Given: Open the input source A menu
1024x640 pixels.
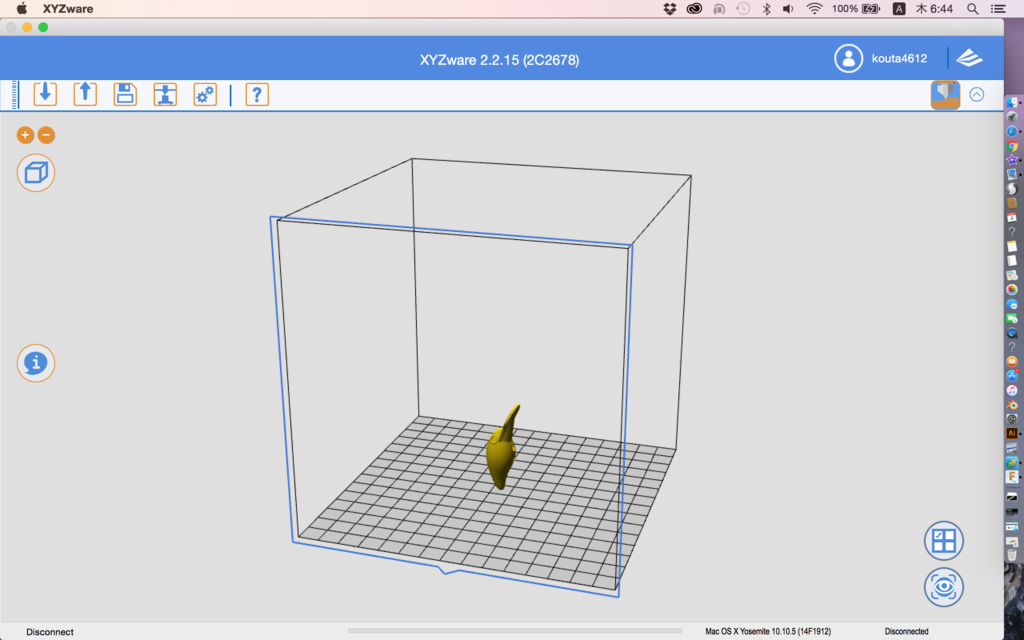Looking at the screenshot, I should click(899, 8).
